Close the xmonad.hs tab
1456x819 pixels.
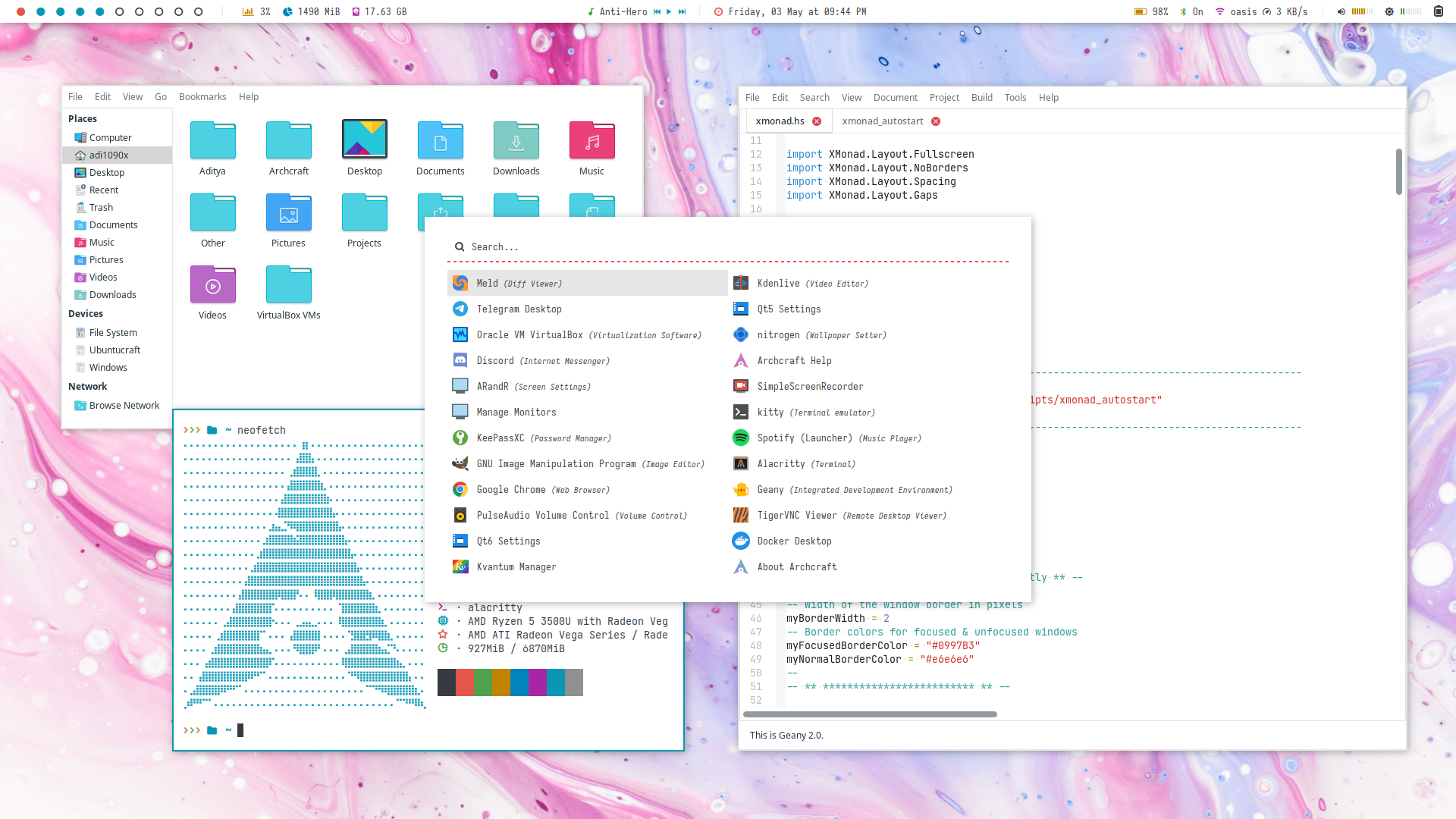(817, 121)
